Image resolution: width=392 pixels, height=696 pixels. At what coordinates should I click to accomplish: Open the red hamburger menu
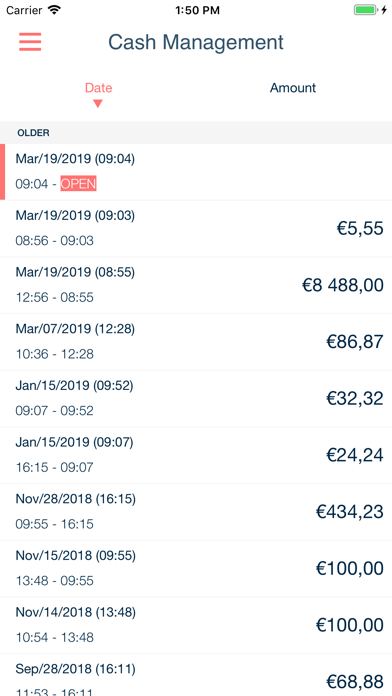[30, 42]
